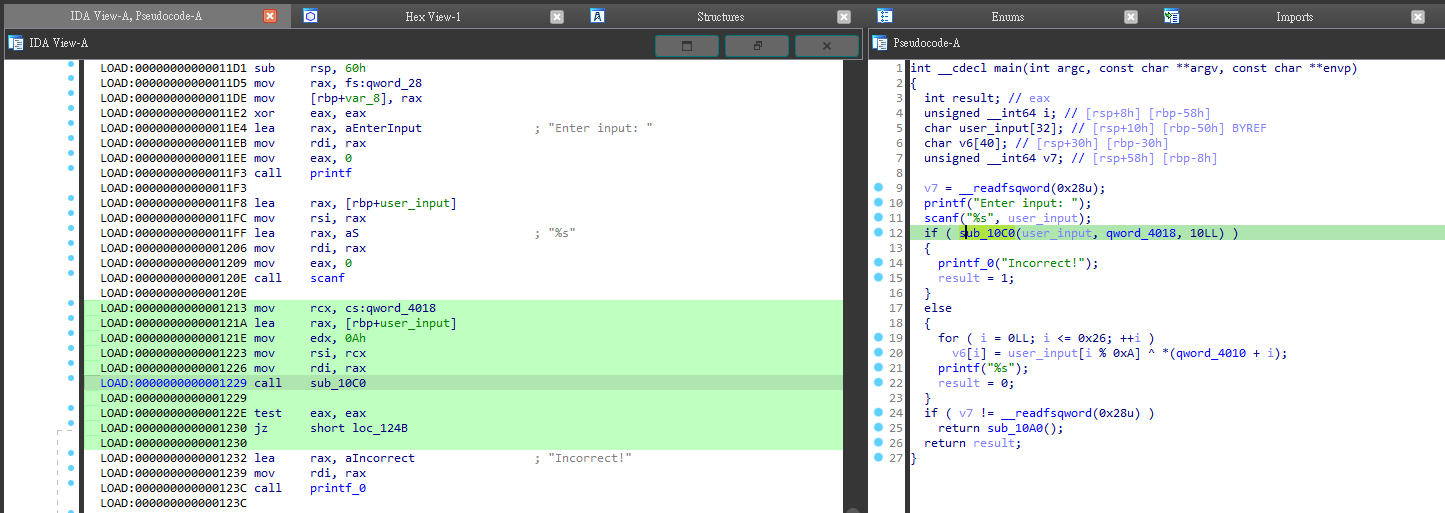The image size is (1445, 513).
Task: Select the call sub_10C0 disassembly line
Action: coord(463,383)
